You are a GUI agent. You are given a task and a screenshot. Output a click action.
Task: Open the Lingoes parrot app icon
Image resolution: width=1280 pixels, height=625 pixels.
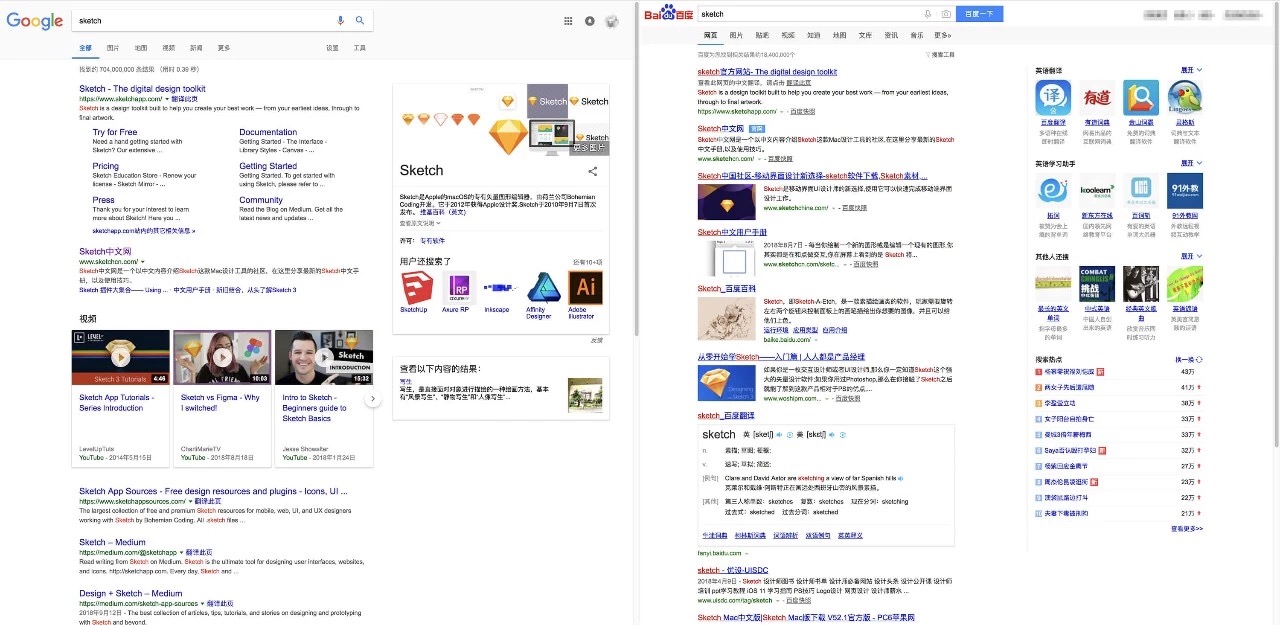(1185, 98)
